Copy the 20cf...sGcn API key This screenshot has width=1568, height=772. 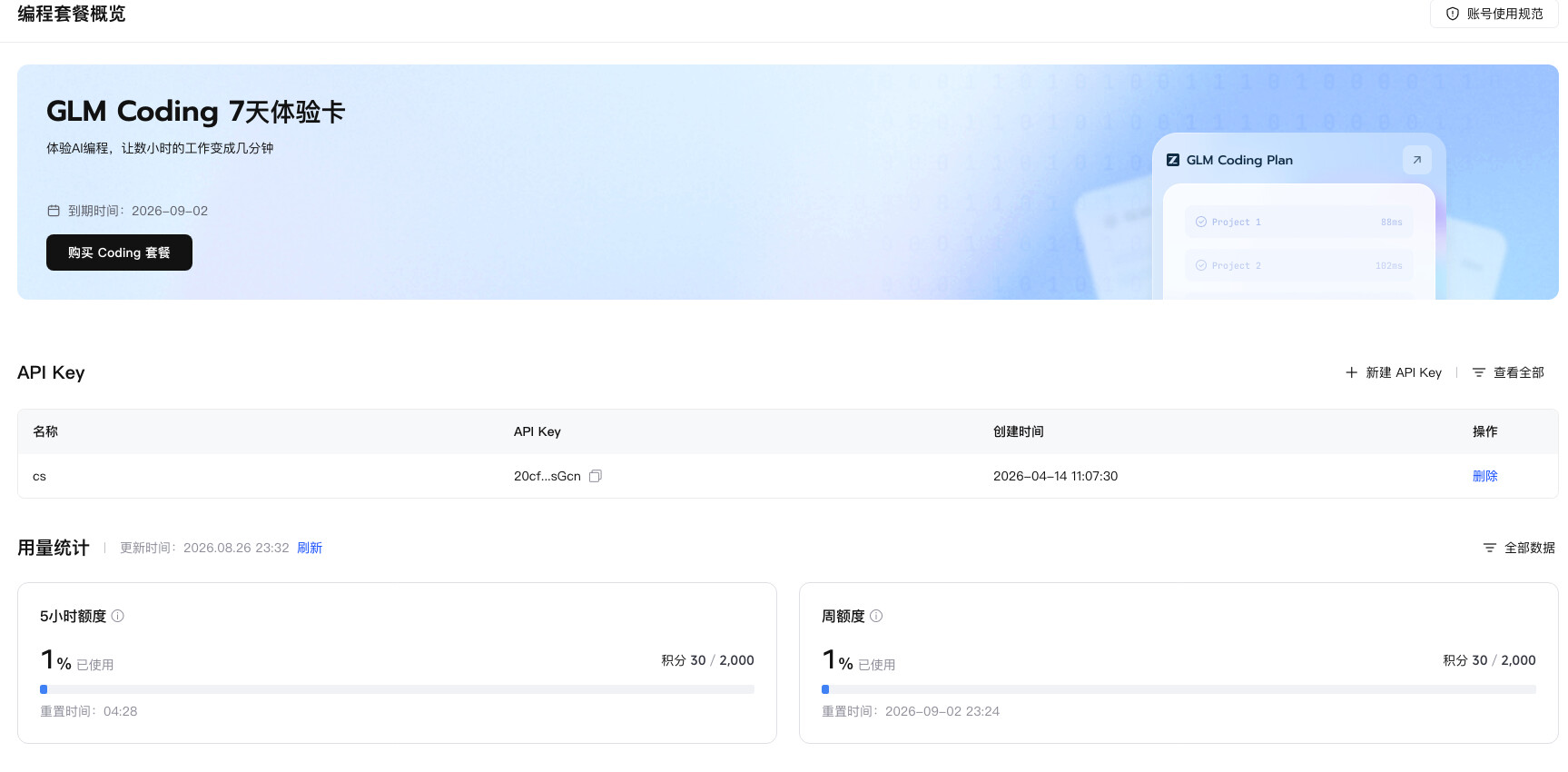pyautogui.click(x=596, y=476)
